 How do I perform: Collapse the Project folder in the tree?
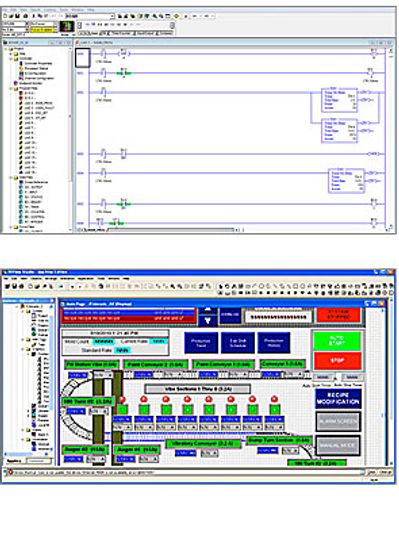pyautogui.click(x=6, y=49)
